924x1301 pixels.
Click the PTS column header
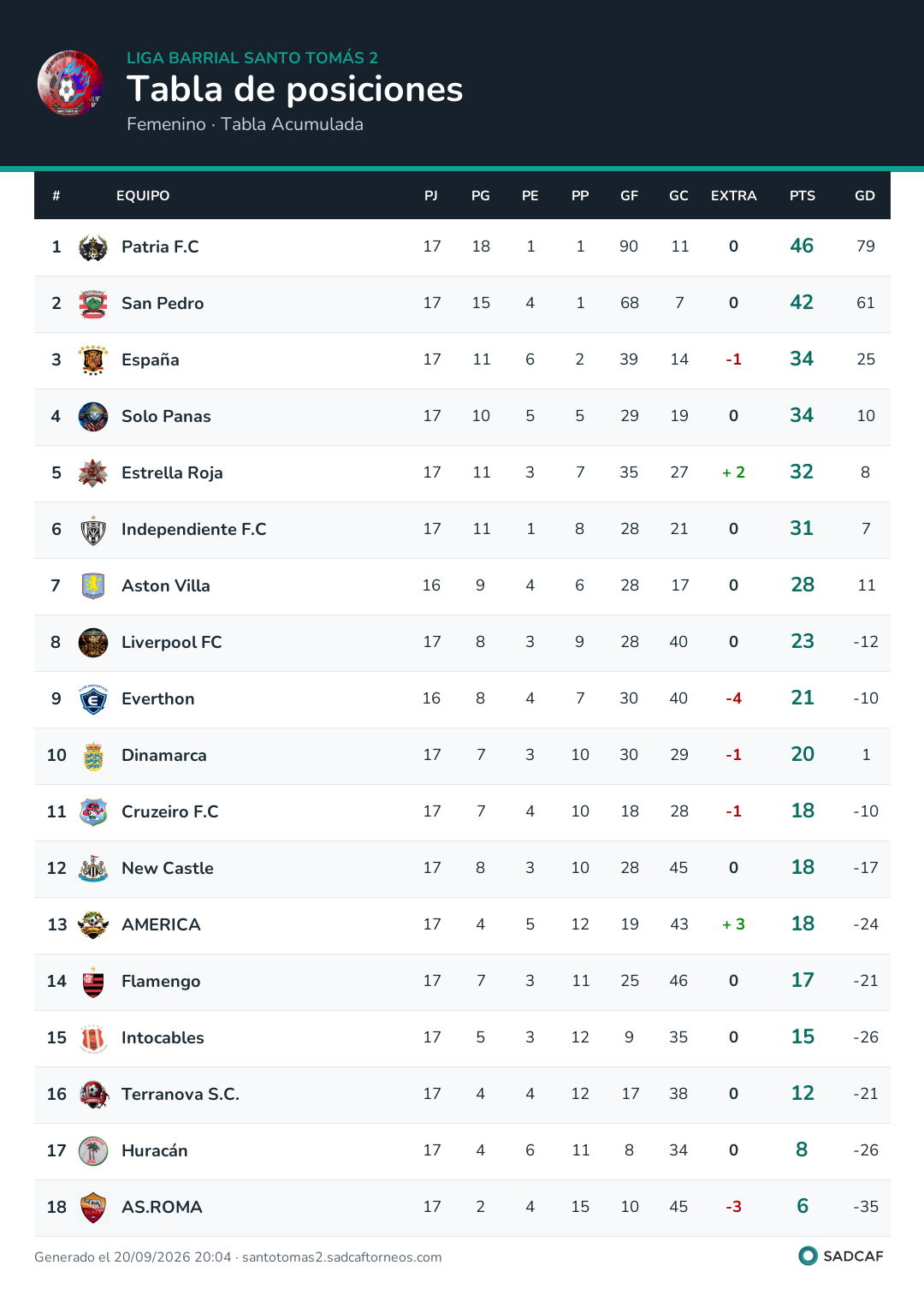tap(803, 196)
